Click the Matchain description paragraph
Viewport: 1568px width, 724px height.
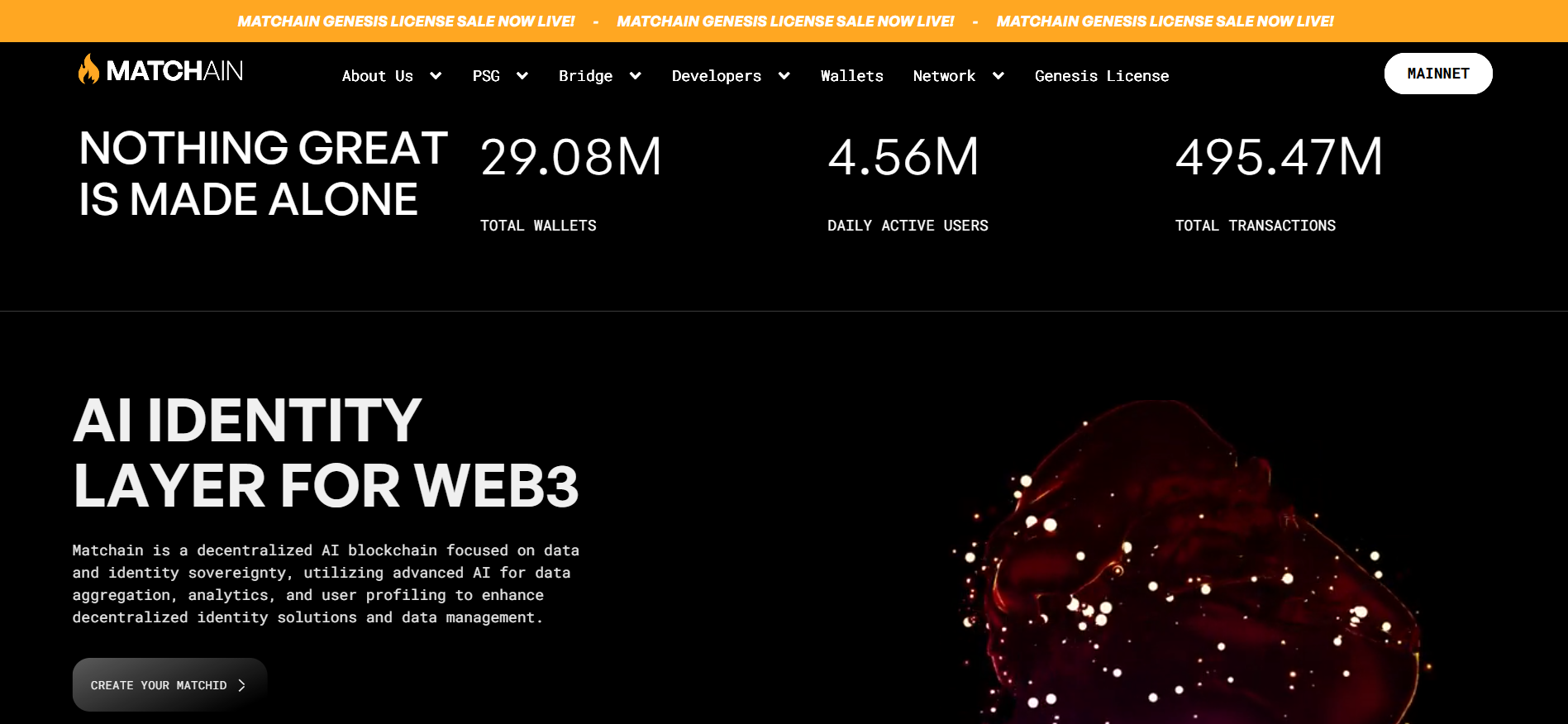coord(326,583)
